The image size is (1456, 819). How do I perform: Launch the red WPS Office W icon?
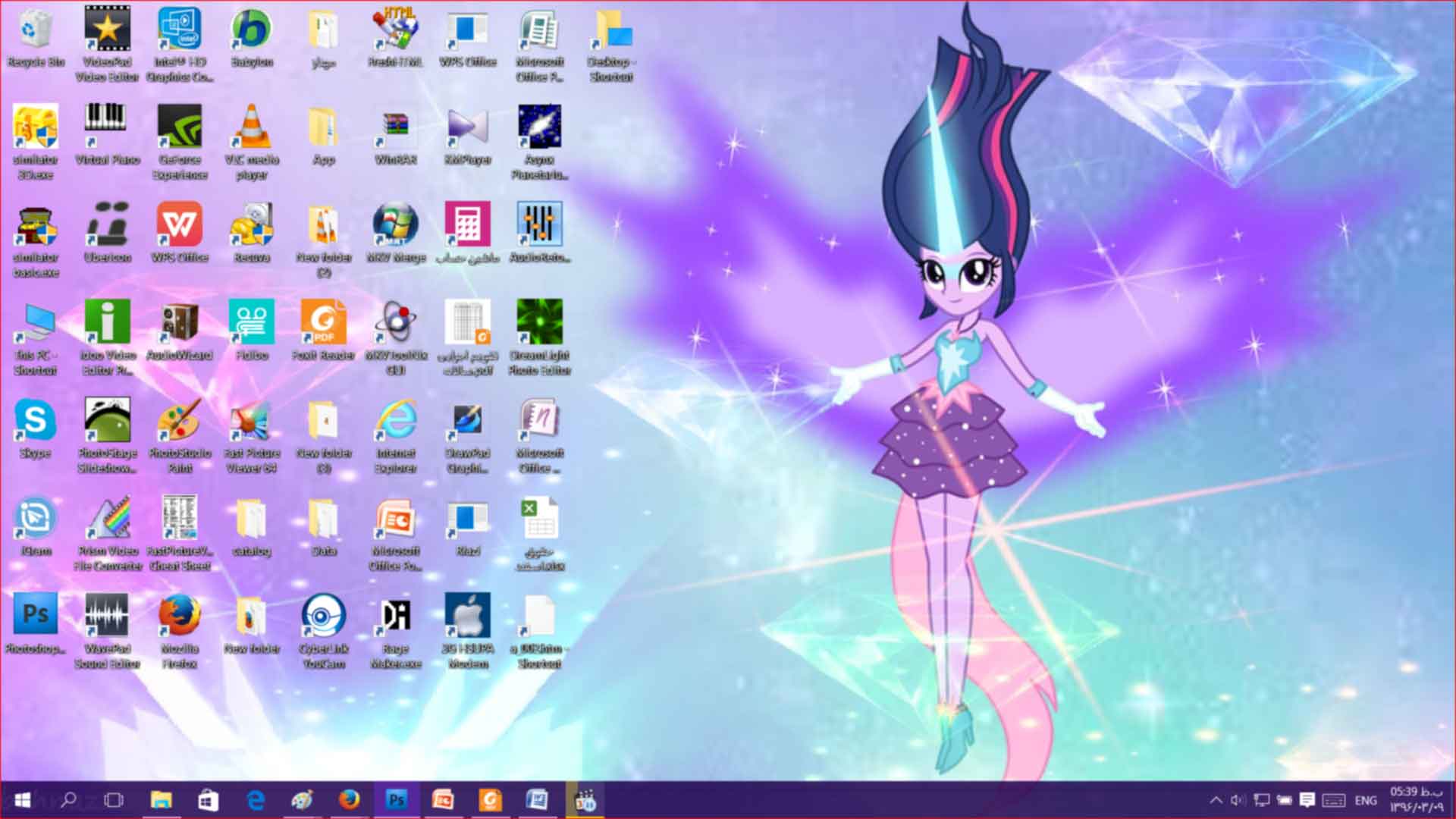[x=180, y=233]
